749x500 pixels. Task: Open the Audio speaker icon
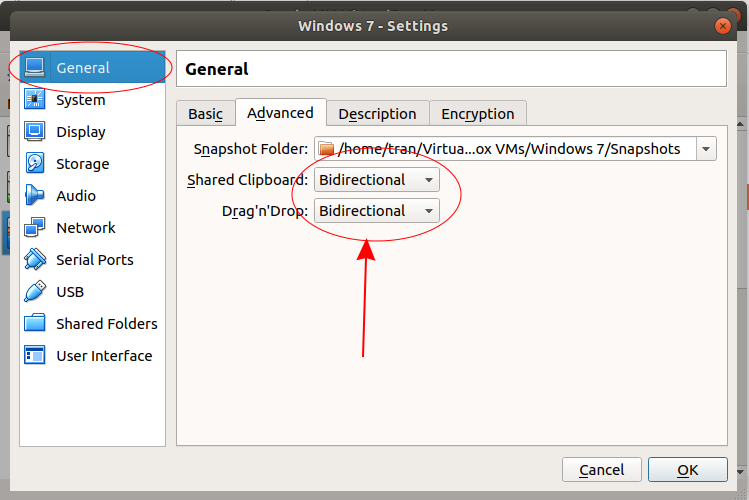[x=35, y=195]
